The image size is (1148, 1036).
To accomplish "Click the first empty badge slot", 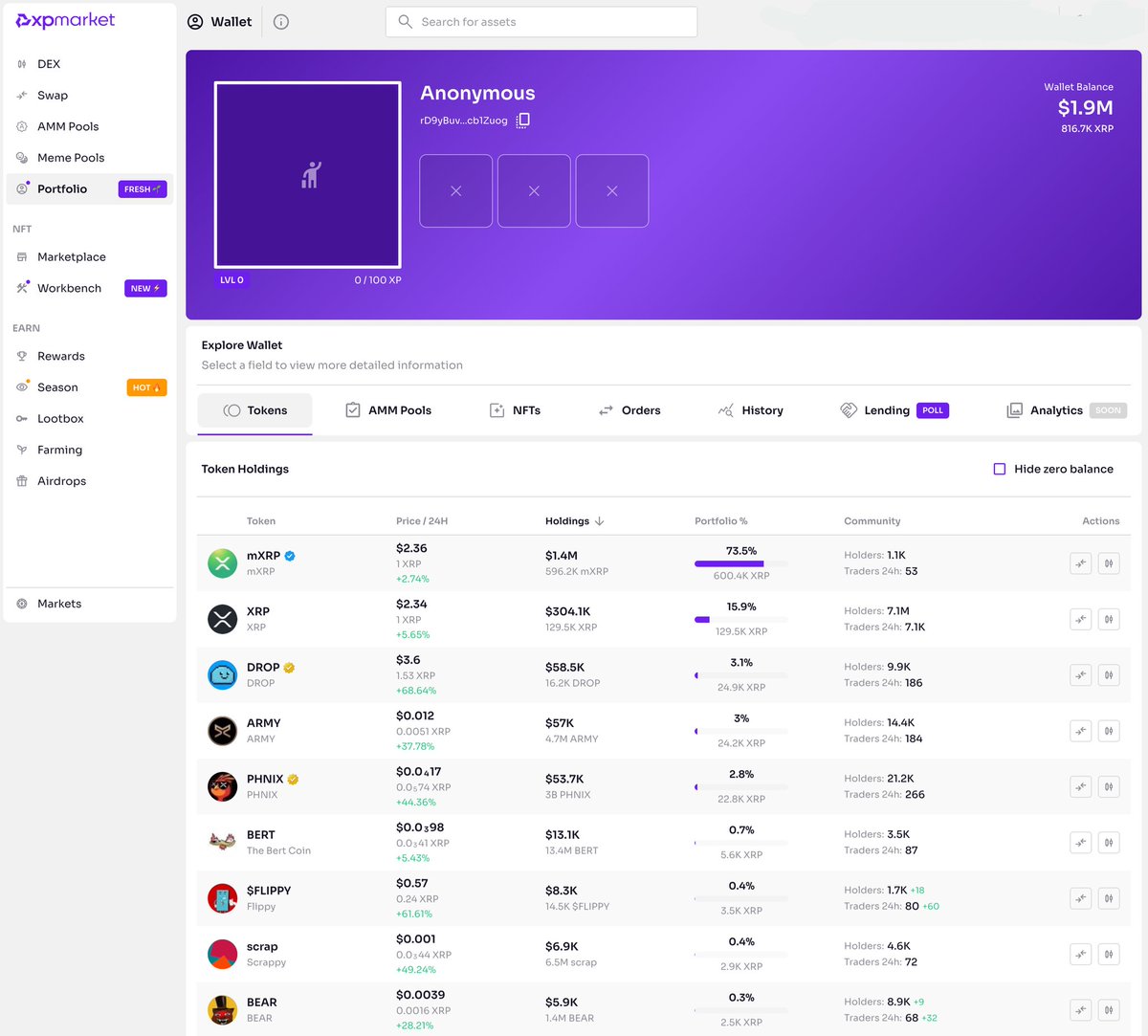I will pos(456,191).
